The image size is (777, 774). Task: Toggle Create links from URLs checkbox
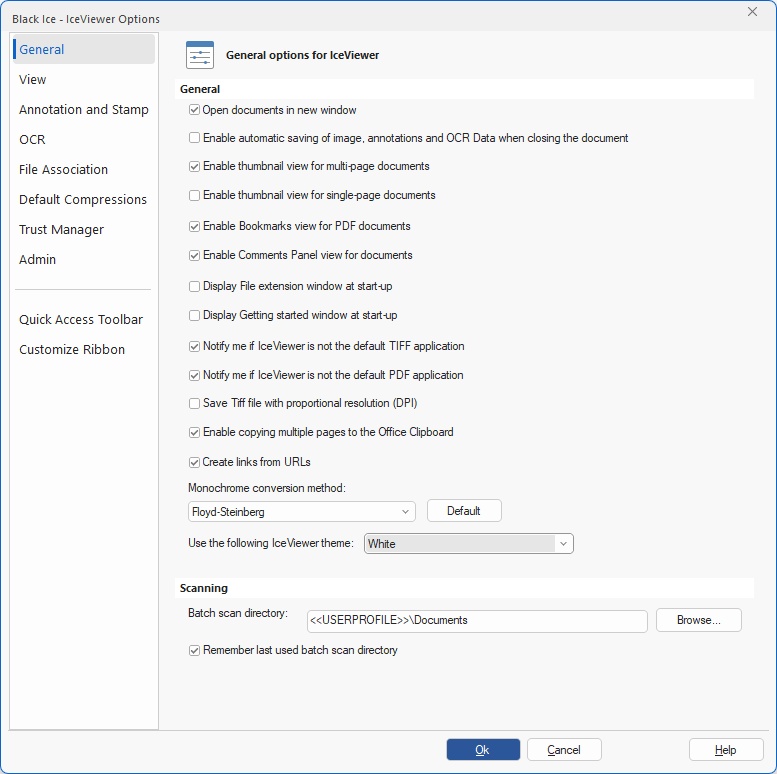[195, 462]
